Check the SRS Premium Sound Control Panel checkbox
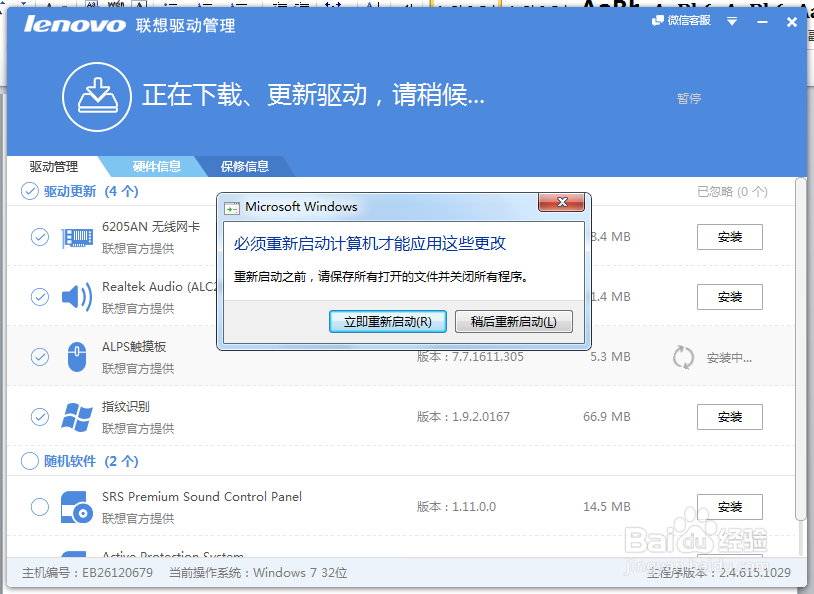 point(40,507)
